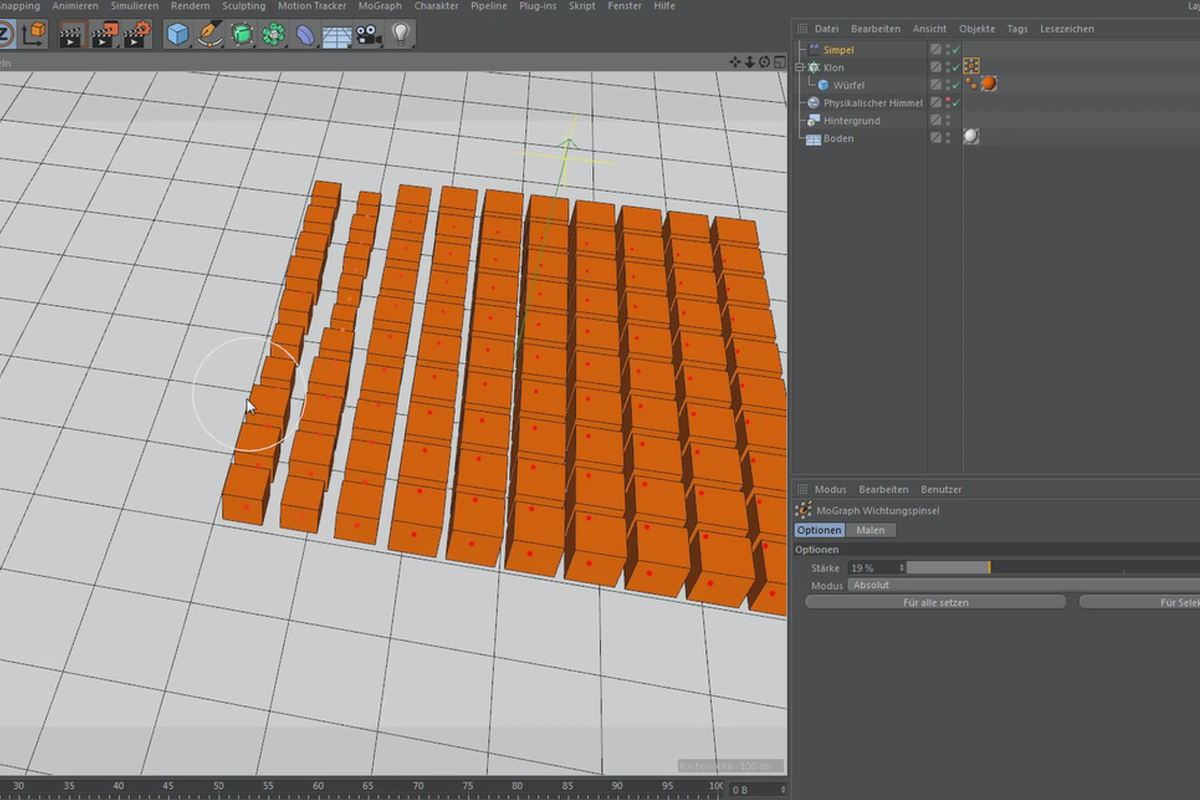The image size is (1200, 800).
Task: Click the orange material tag on Würfel
Action: [x=989, y=84]
